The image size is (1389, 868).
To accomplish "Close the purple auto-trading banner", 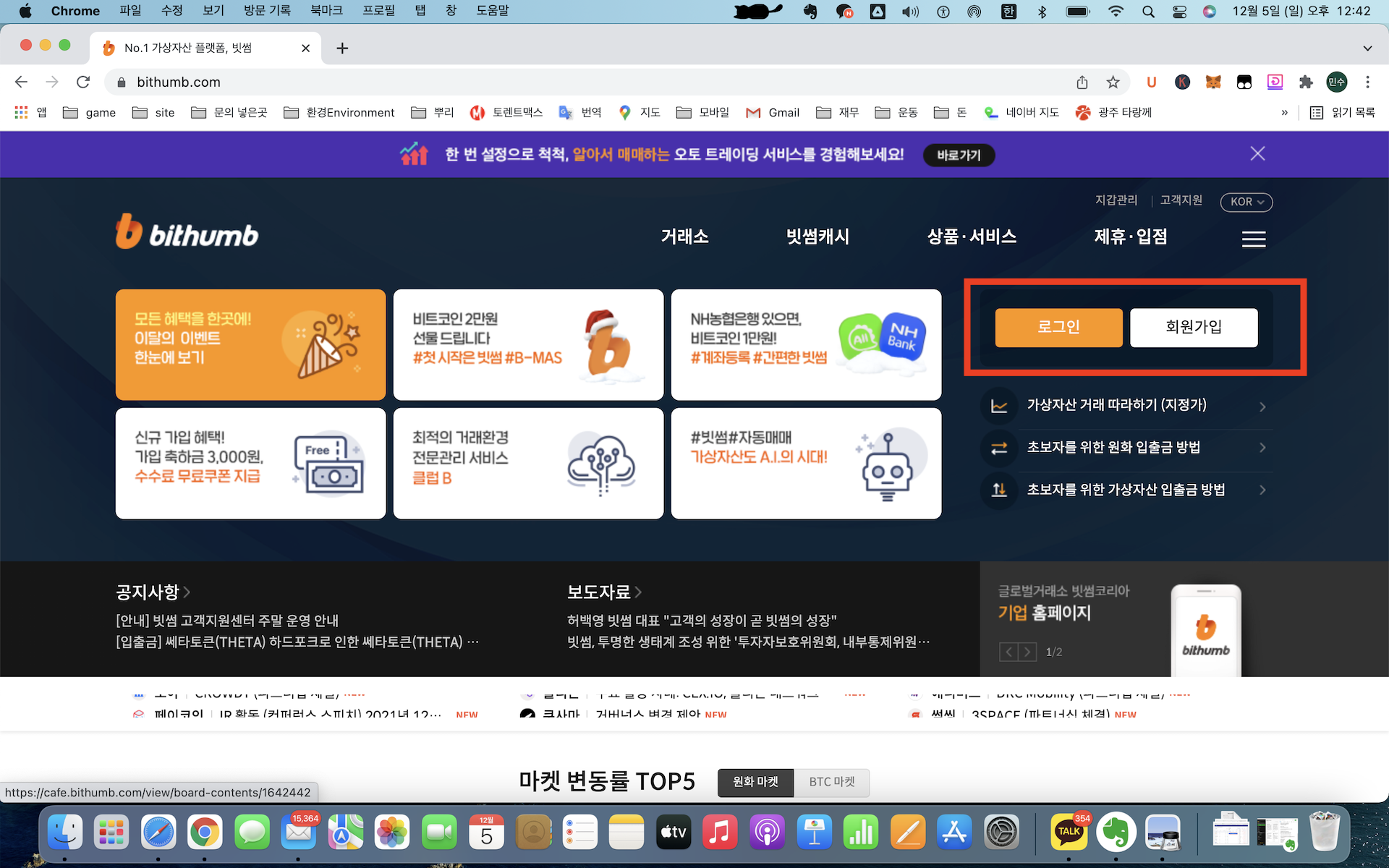I will pyautogui.click(x=1257, y=153).
